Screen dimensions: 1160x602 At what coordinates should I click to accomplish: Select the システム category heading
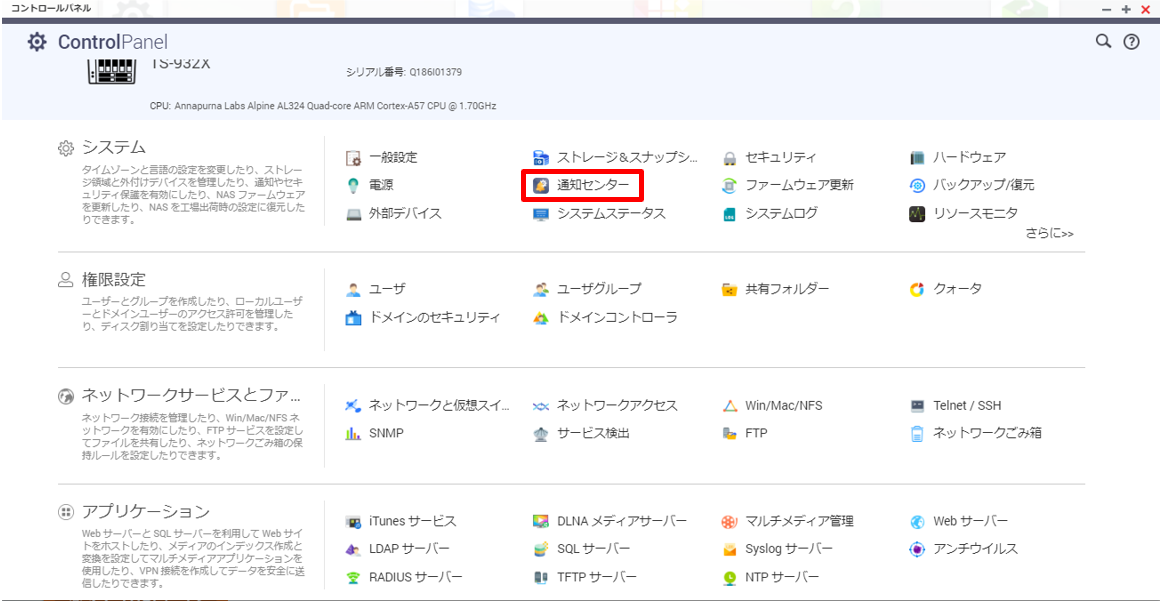click(x=113, y=147)
